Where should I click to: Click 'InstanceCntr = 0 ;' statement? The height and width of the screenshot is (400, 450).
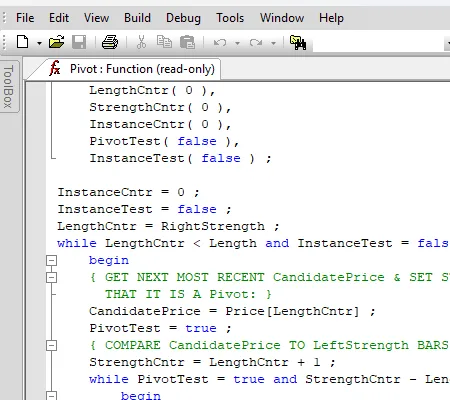129,192
